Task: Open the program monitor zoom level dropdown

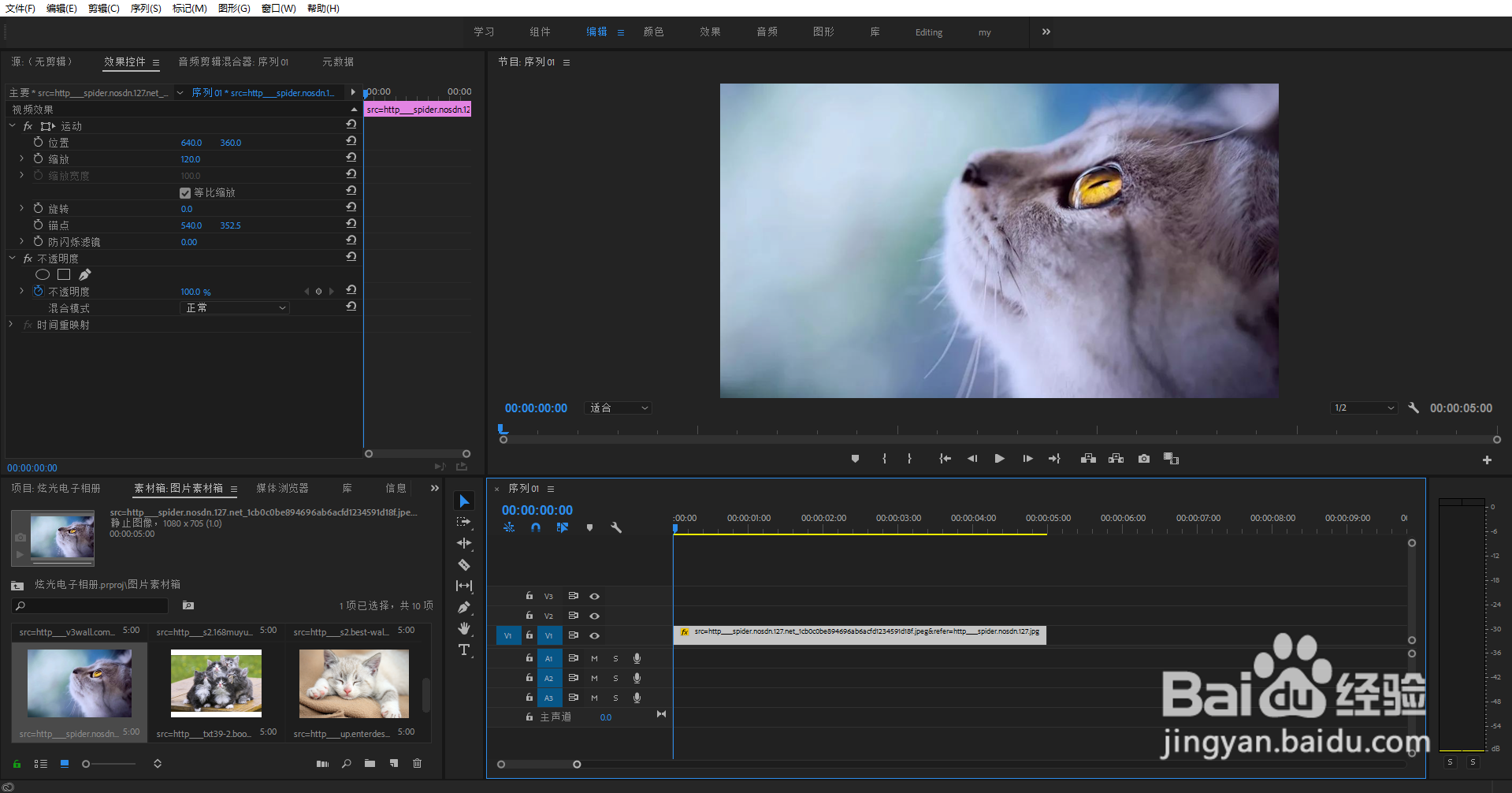Action: (x=619, y=408)
